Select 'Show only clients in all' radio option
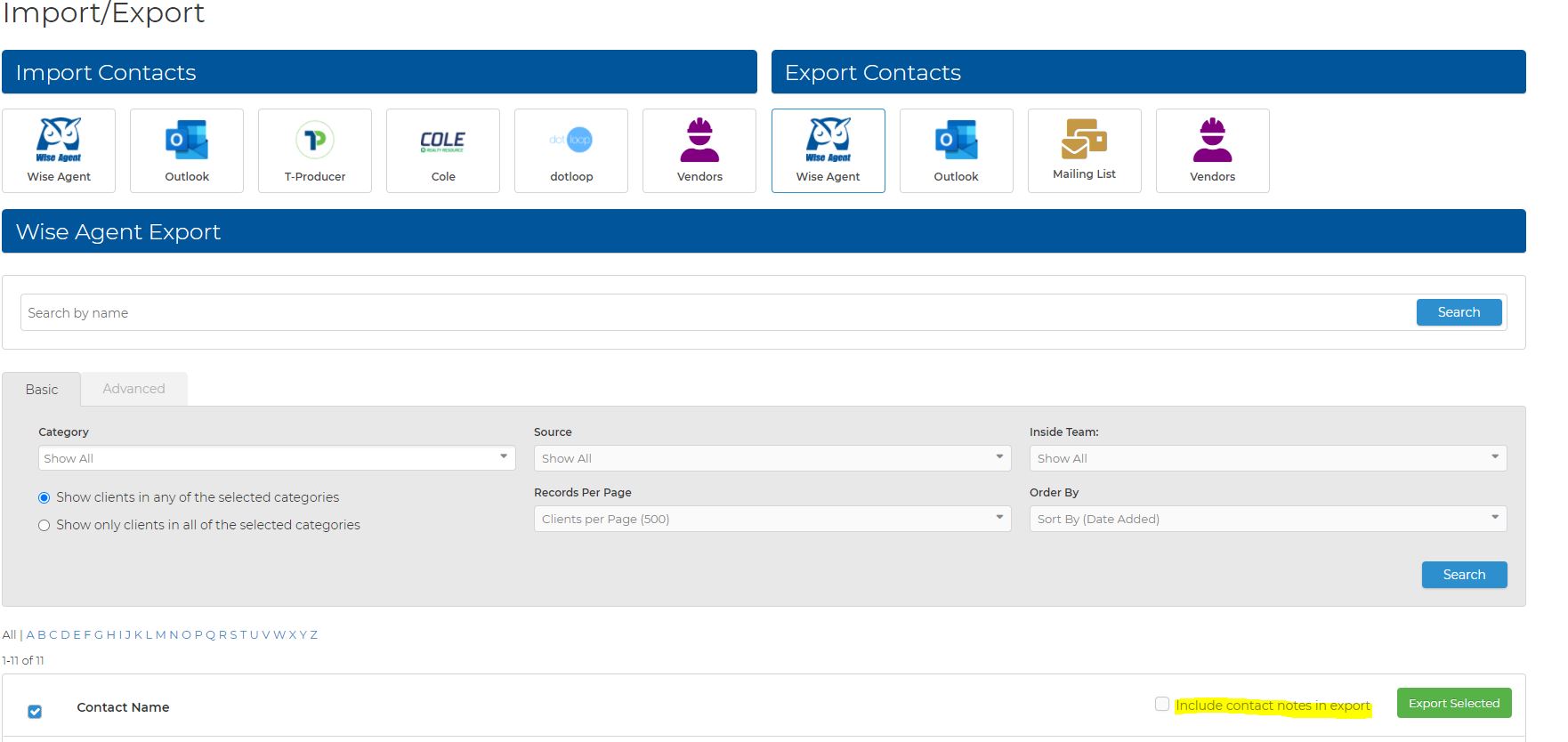Image resolution: width=1568 pixels, height=742 pixels. pyautogui.click(x=44, y=525)
